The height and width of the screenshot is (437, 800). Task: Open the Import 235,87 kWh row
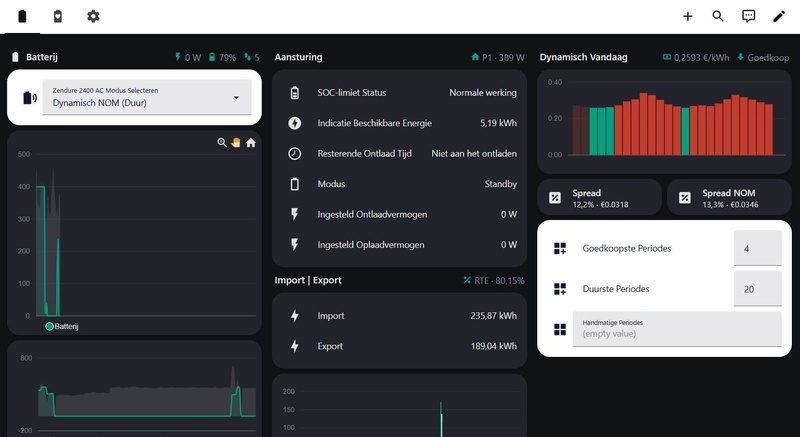click(x=399, y=316)
